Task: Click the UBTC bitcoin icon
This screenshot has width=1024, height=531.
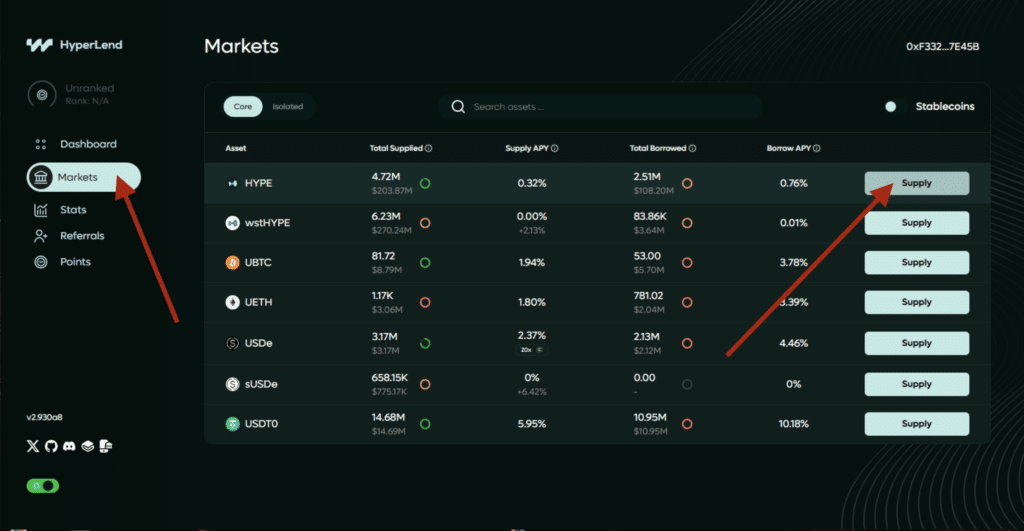Action: 232,263
